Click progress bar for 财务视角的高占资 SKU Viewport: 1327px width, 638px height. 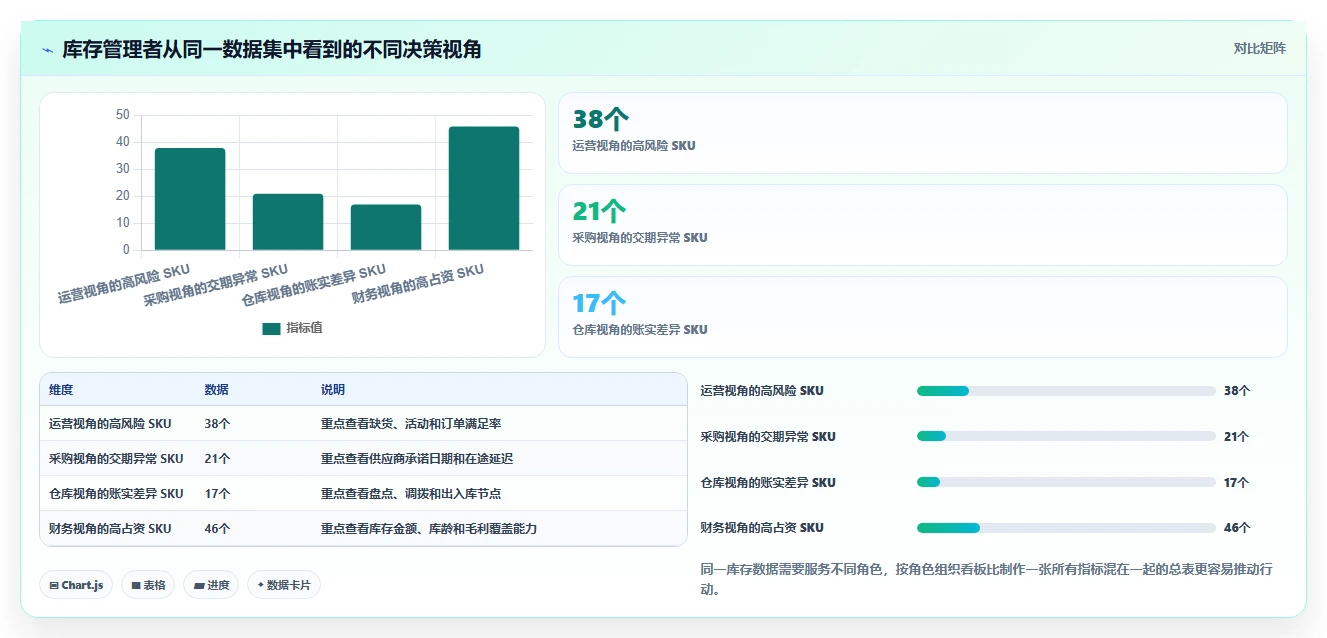pyautogui.click(x=1066, y=528)
